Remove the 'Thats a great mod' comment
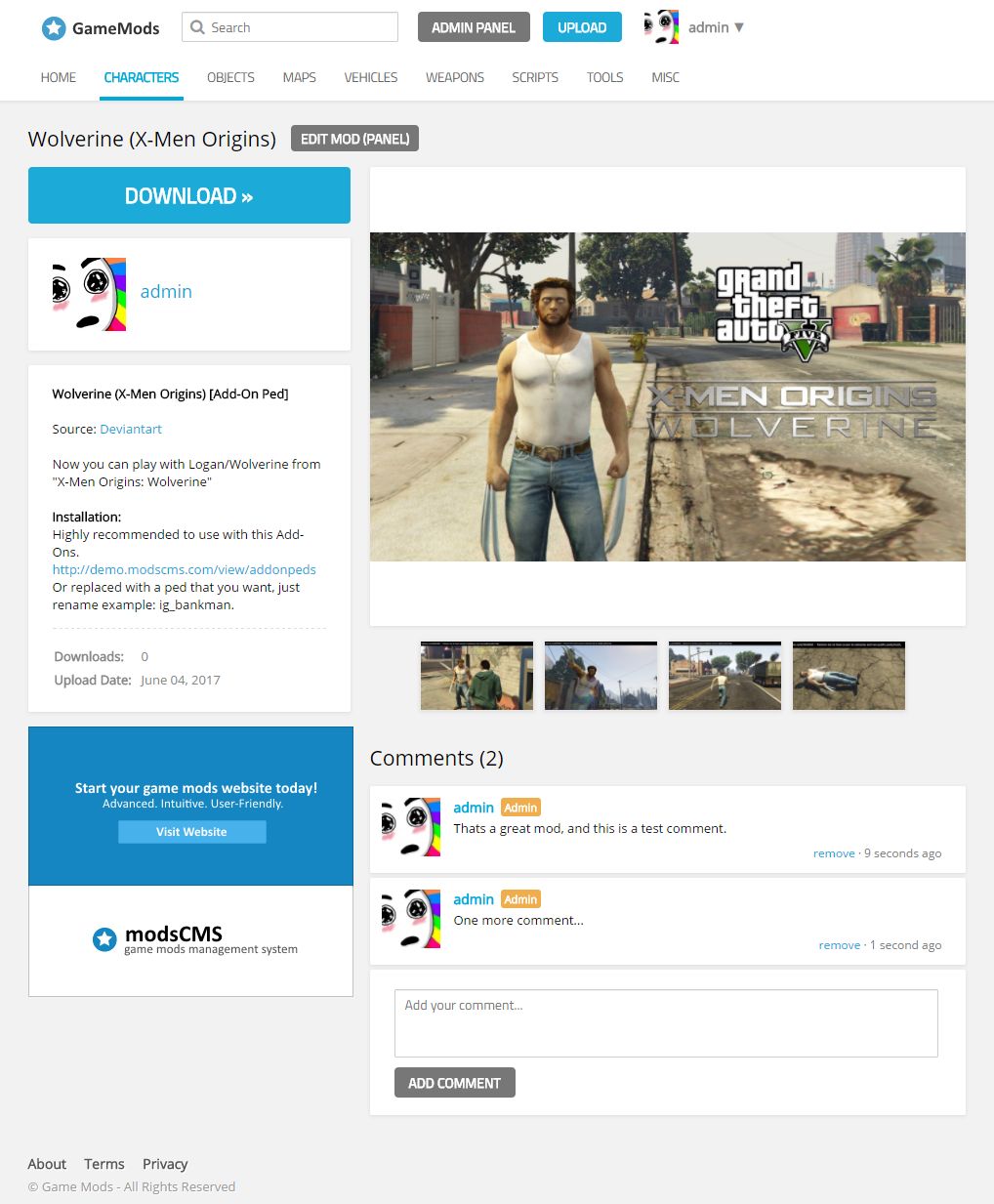Image resolution: width=994 pixels, height=1204 pixels. click(x=834, y=853)
